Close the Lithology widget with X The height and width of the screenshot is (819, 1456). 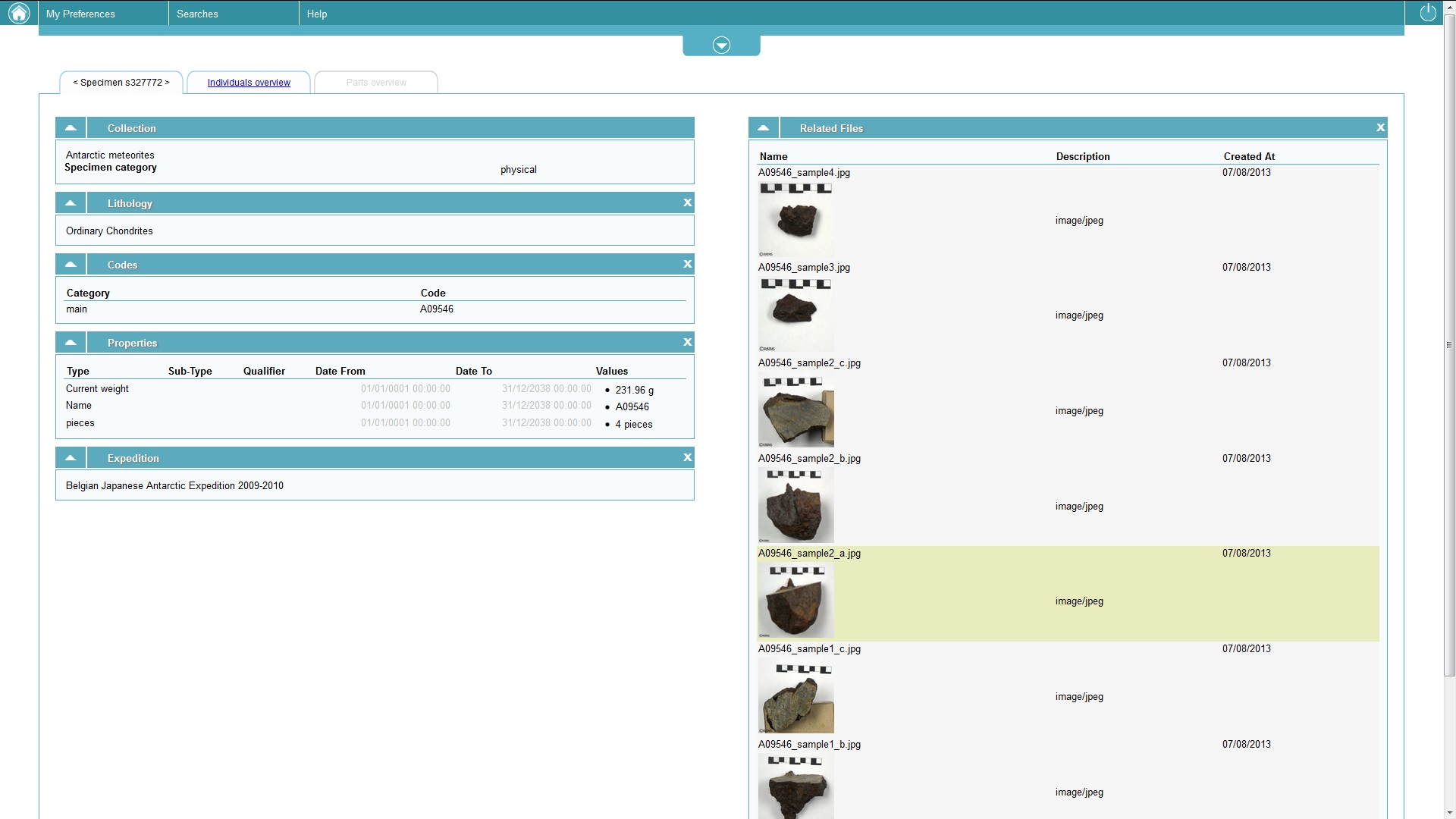687,202
